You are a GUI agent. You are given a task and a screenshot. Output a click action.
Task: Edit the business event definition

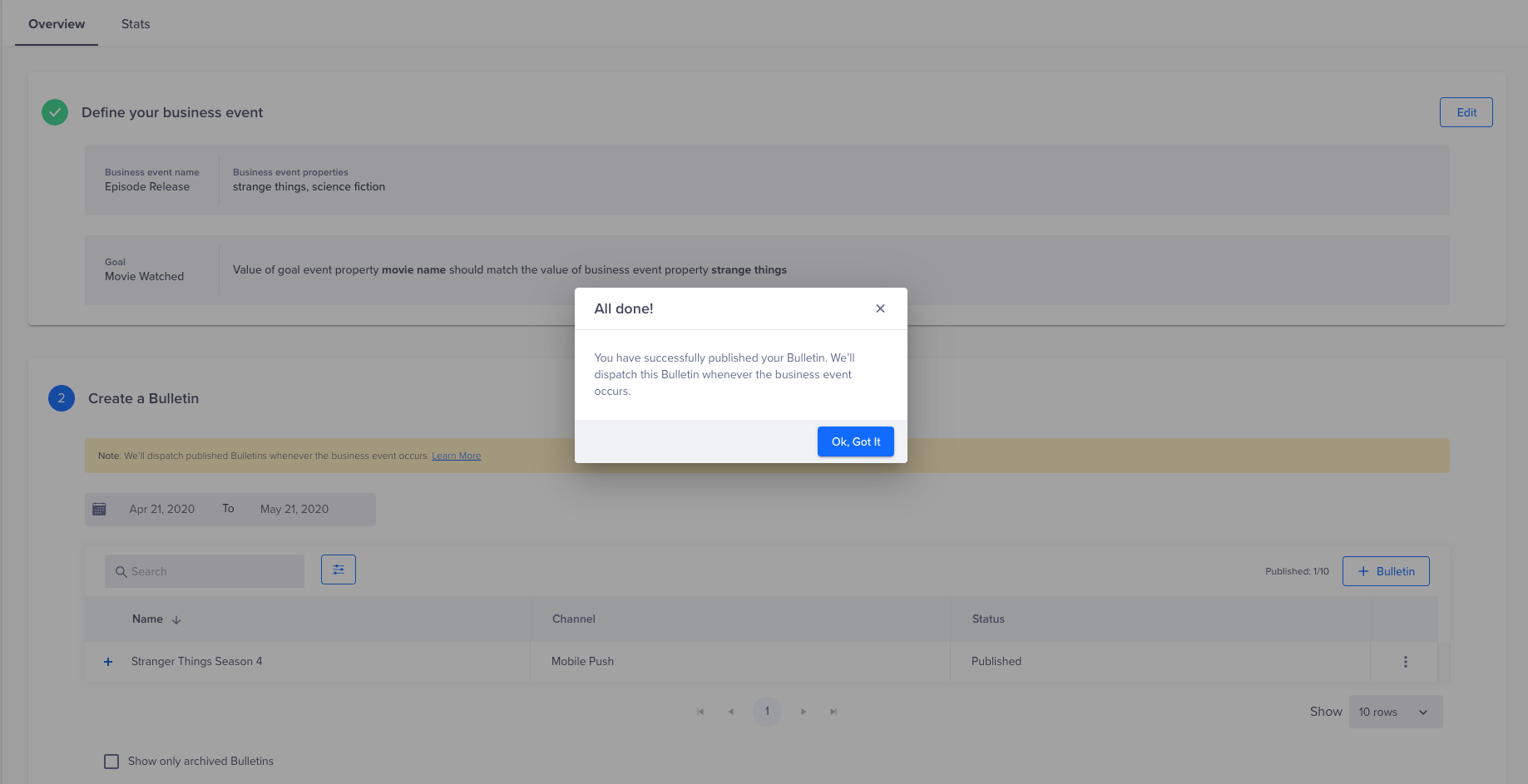(x=1466, y=112)
